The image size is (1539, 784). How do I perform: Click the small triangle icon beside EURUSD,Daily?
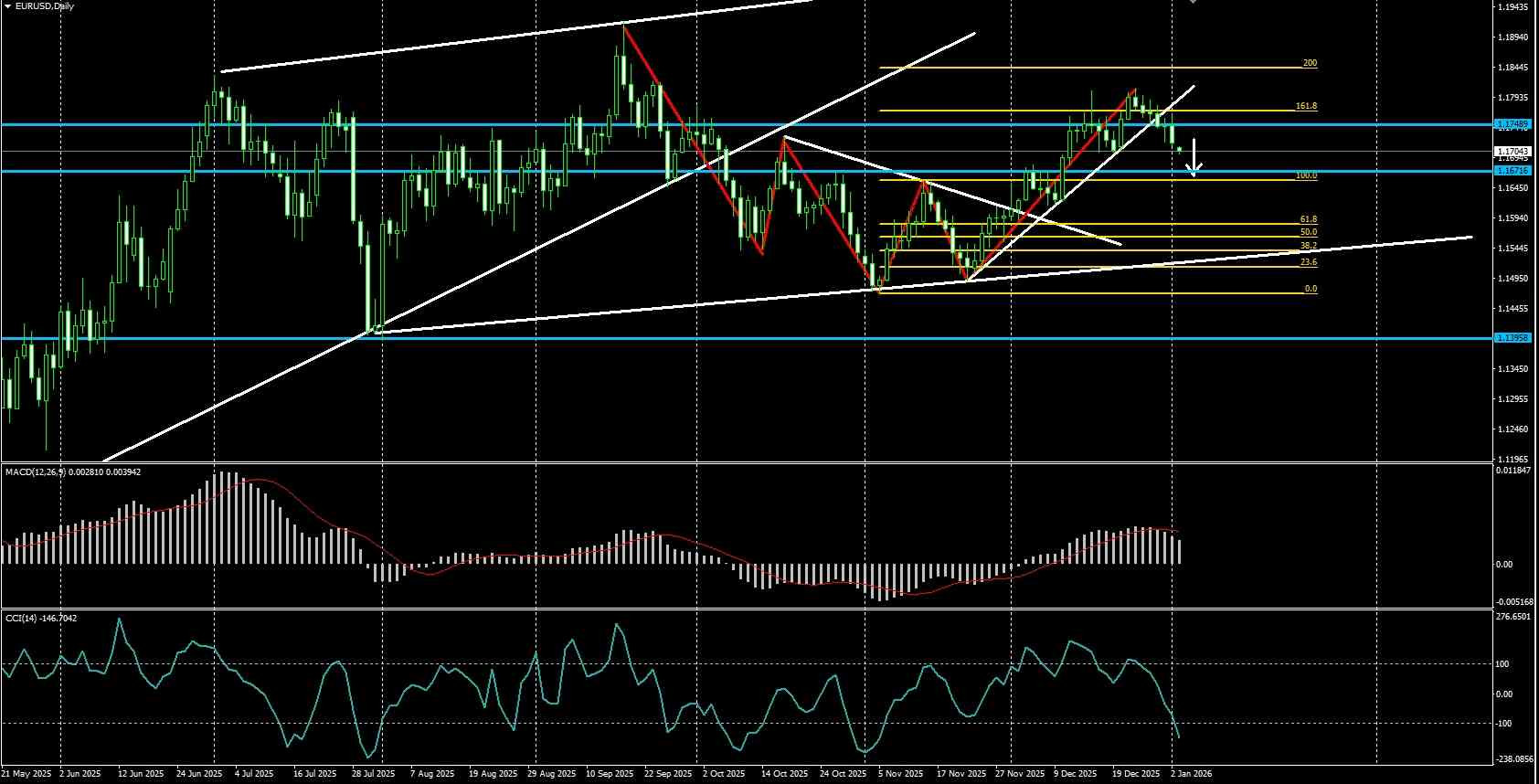[x=6, y=6]
